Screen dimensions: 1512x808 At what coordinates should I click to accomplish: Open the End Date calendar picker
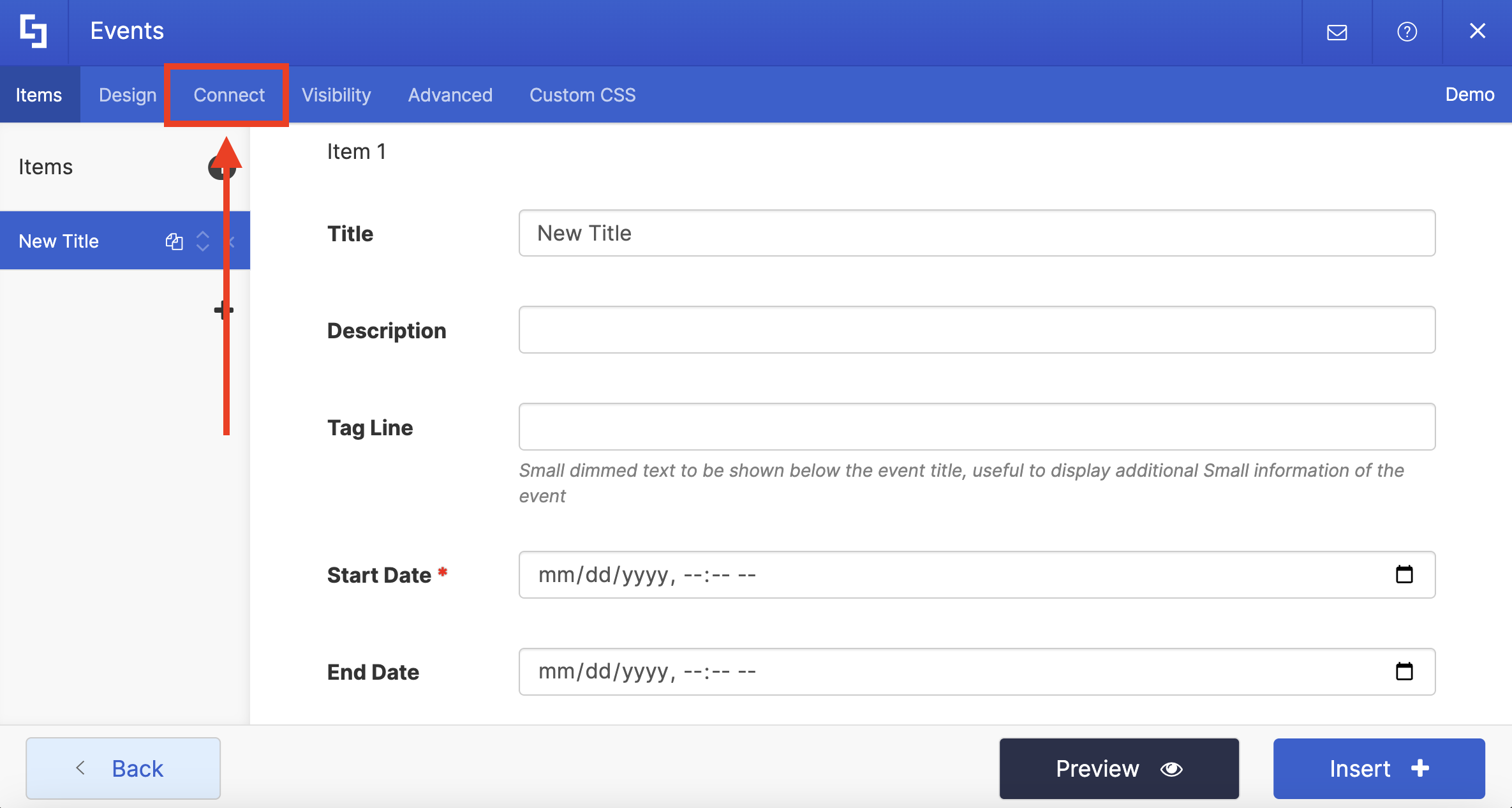pos(1404,671)
